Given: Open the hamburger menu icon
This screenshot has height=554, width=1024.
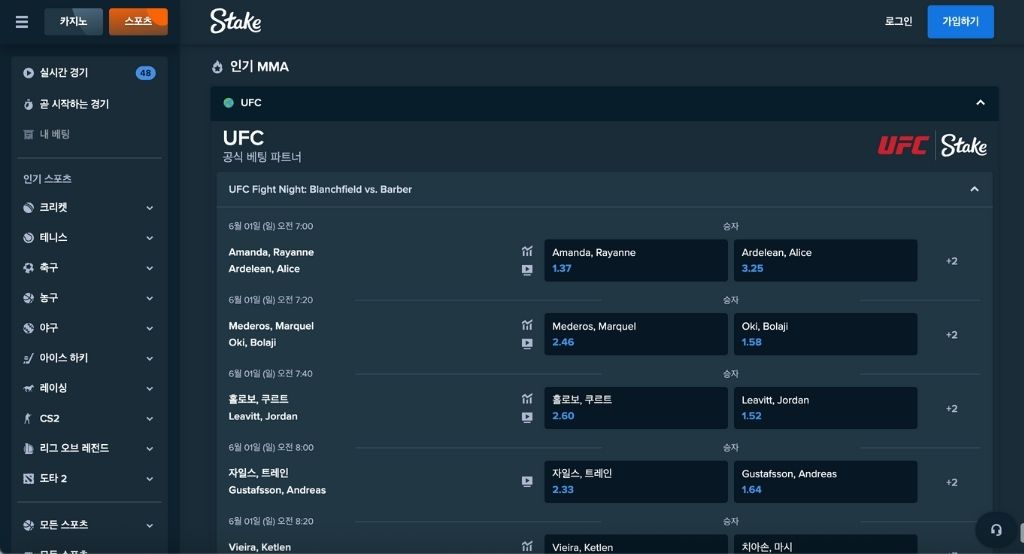Looking at the screenshot, I should pyautogui.click(x=22, y=22).
